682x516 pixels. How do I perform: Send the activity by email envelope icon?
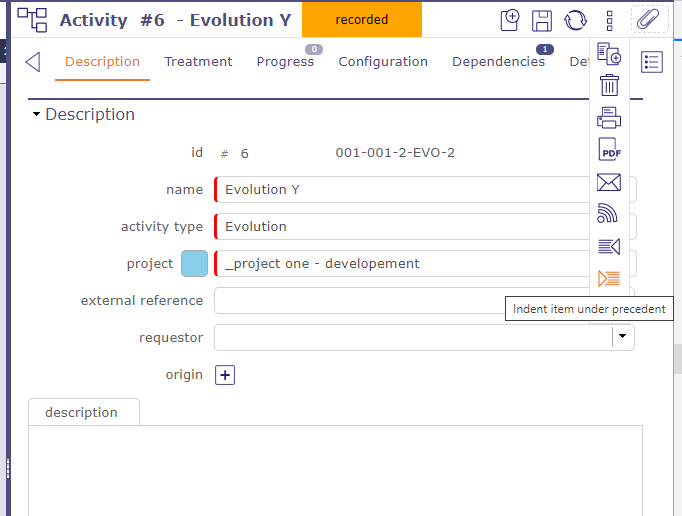(608, 182)
